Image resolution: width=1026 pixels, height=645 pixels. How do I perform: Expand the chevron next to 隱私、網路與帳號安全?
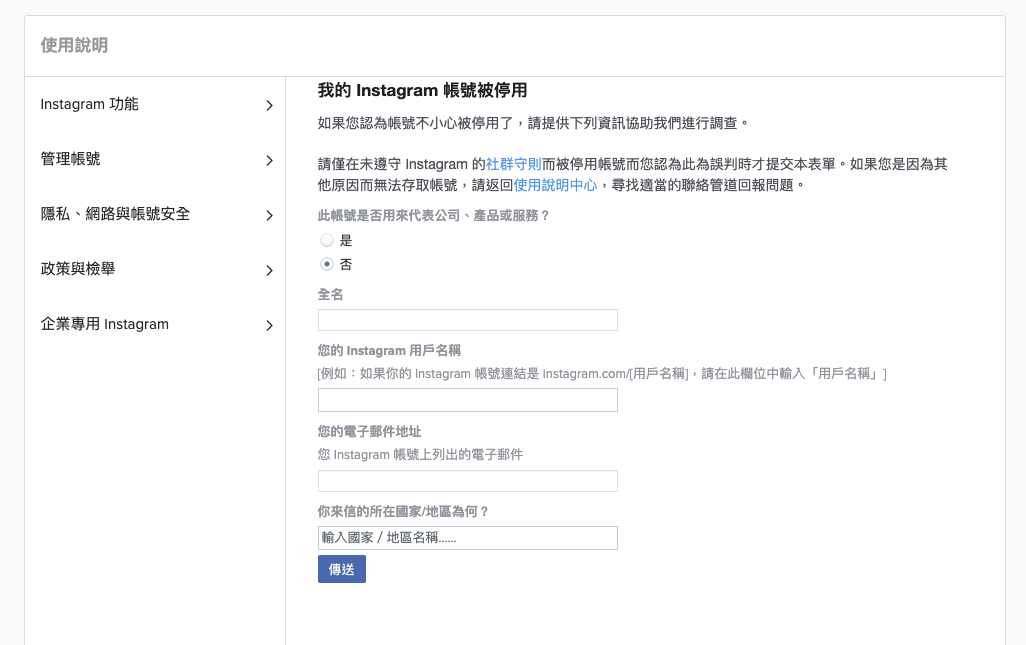(269, 215)
